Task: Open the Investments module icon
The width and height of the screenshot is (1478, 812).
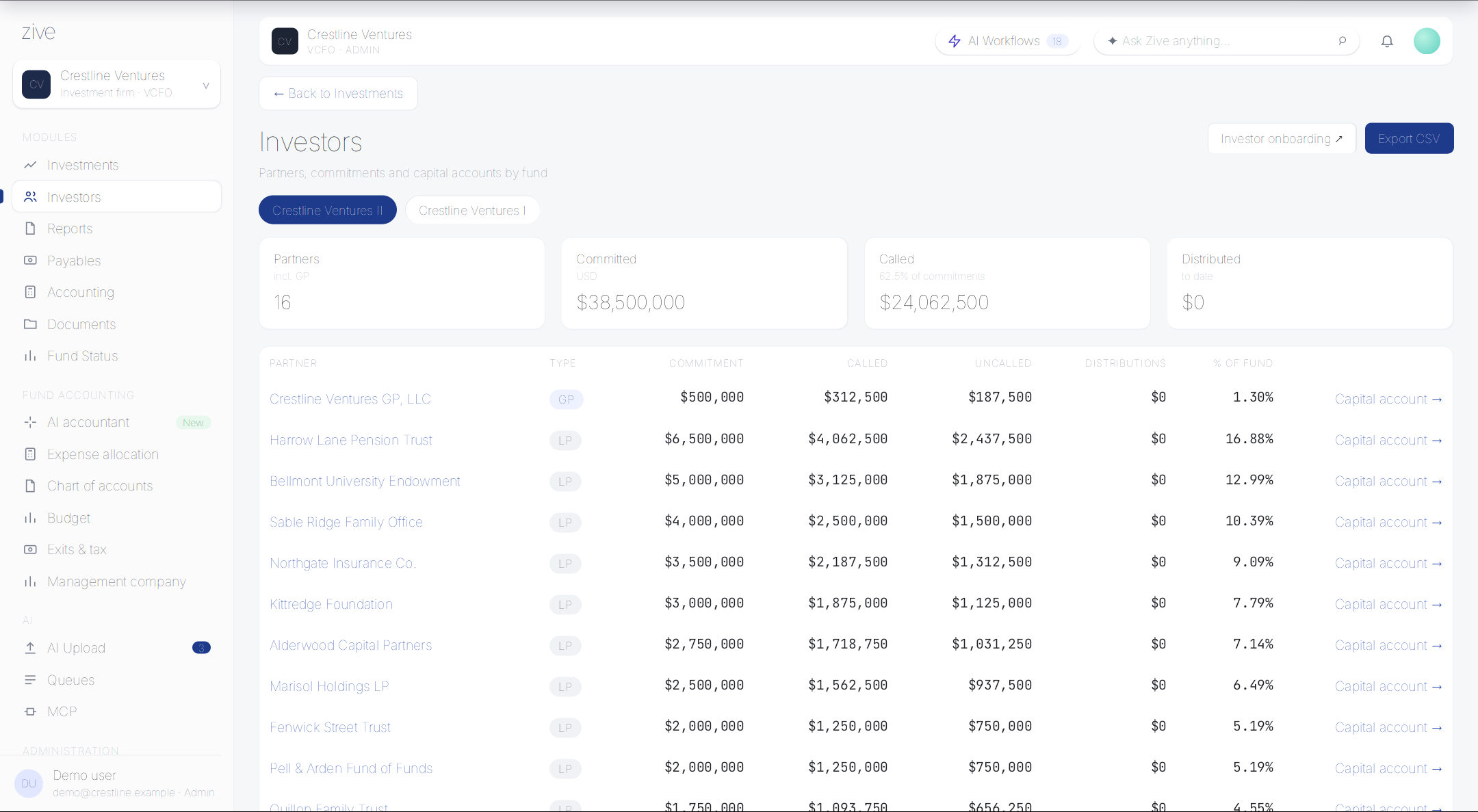Action: 30,165
